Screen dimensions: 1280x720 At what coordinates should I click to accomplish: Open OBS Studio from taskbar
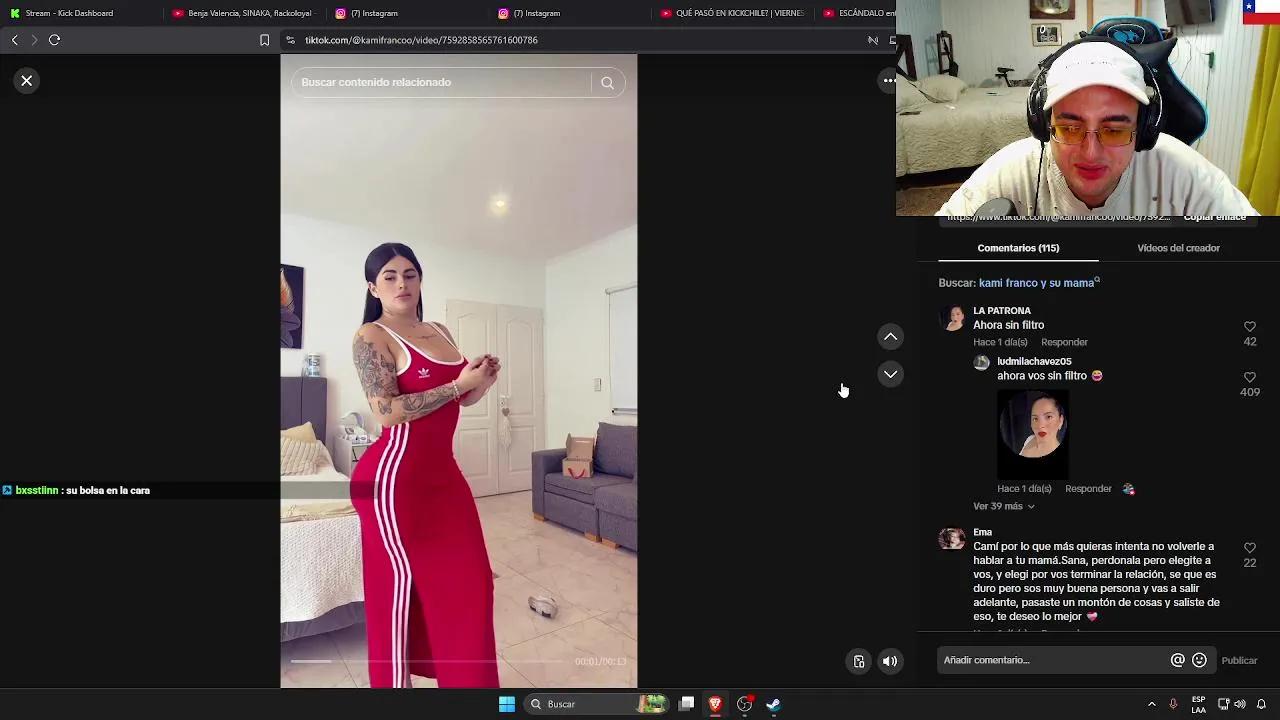coord(744,704)
